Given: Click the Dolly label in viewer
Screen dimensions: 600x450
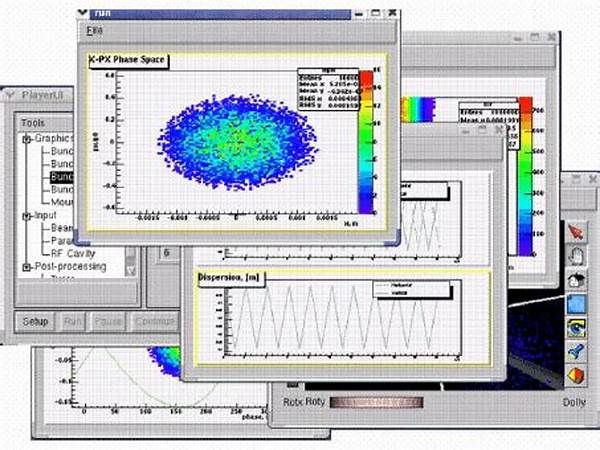Looking at the screenshot, I should (x=574, y=403).
